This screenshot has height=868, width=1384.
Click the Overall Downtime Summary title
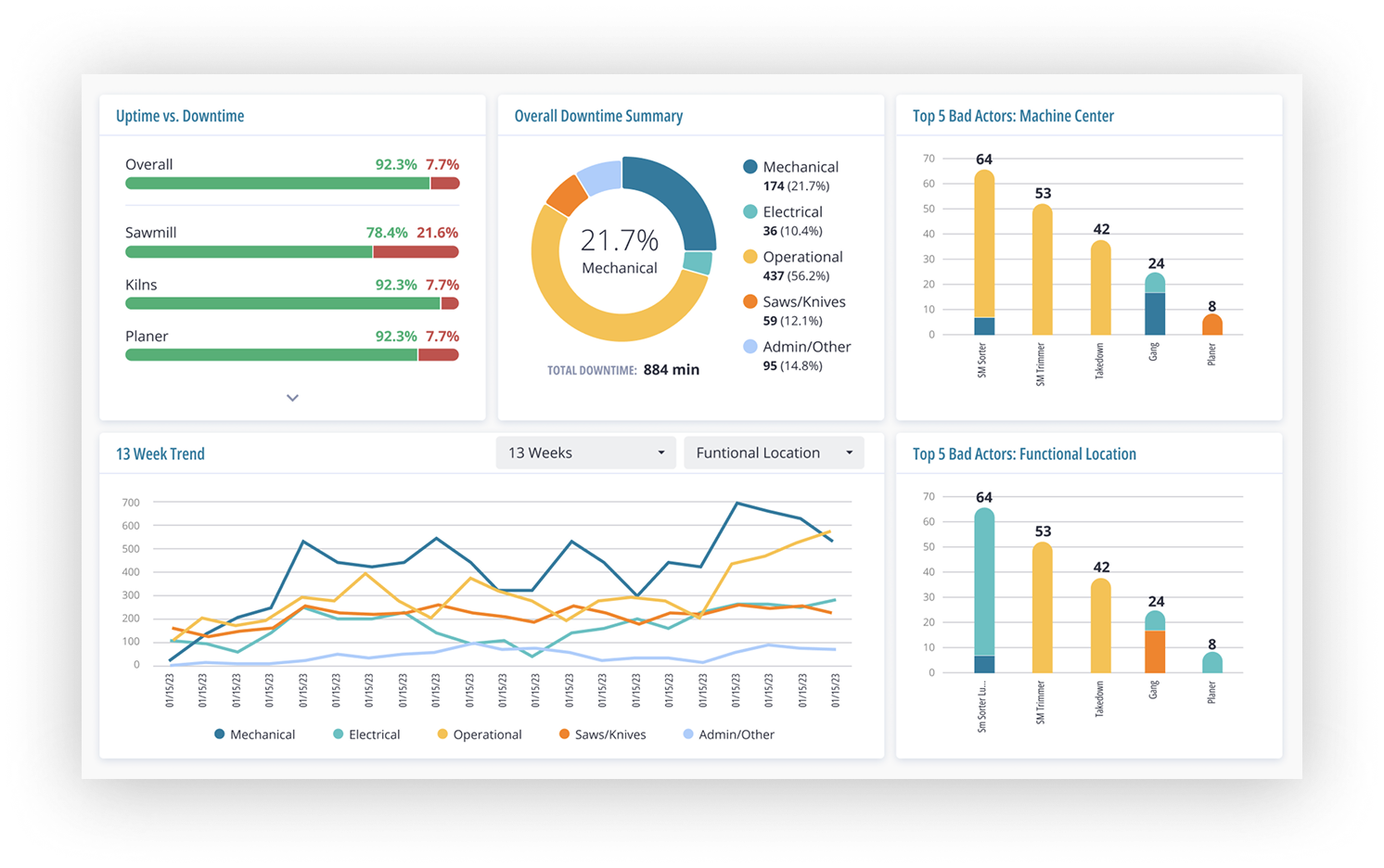598,116
